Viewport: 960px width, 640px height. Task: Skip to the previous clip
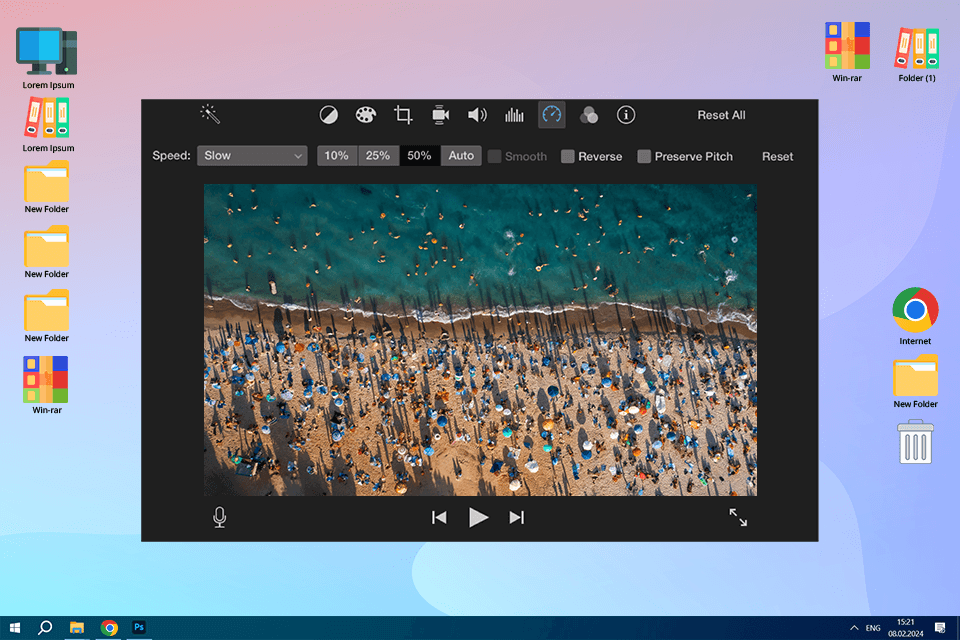(439, 518)
